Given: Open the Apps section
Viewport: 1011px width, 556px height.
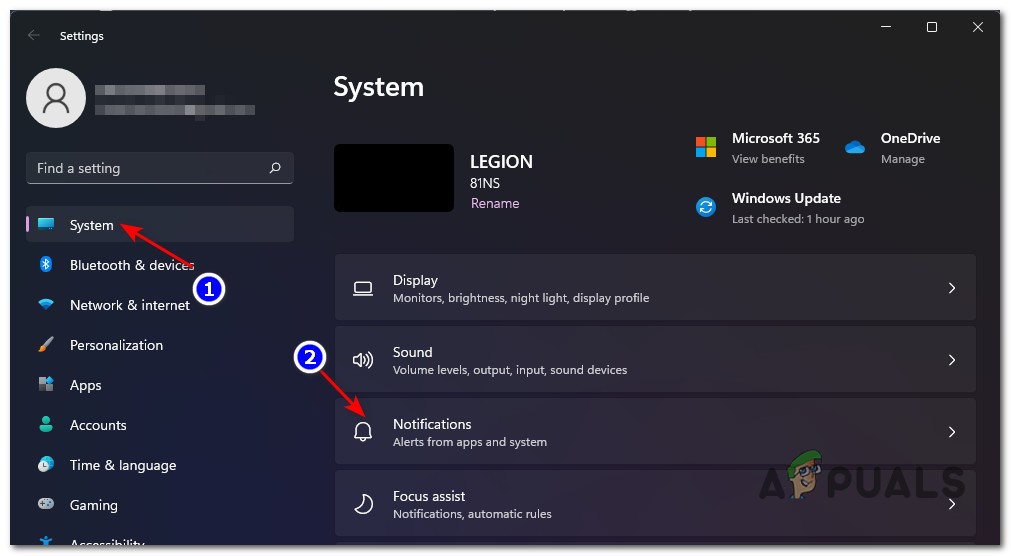Looking at the screenshot, I should tap(160, 384).
